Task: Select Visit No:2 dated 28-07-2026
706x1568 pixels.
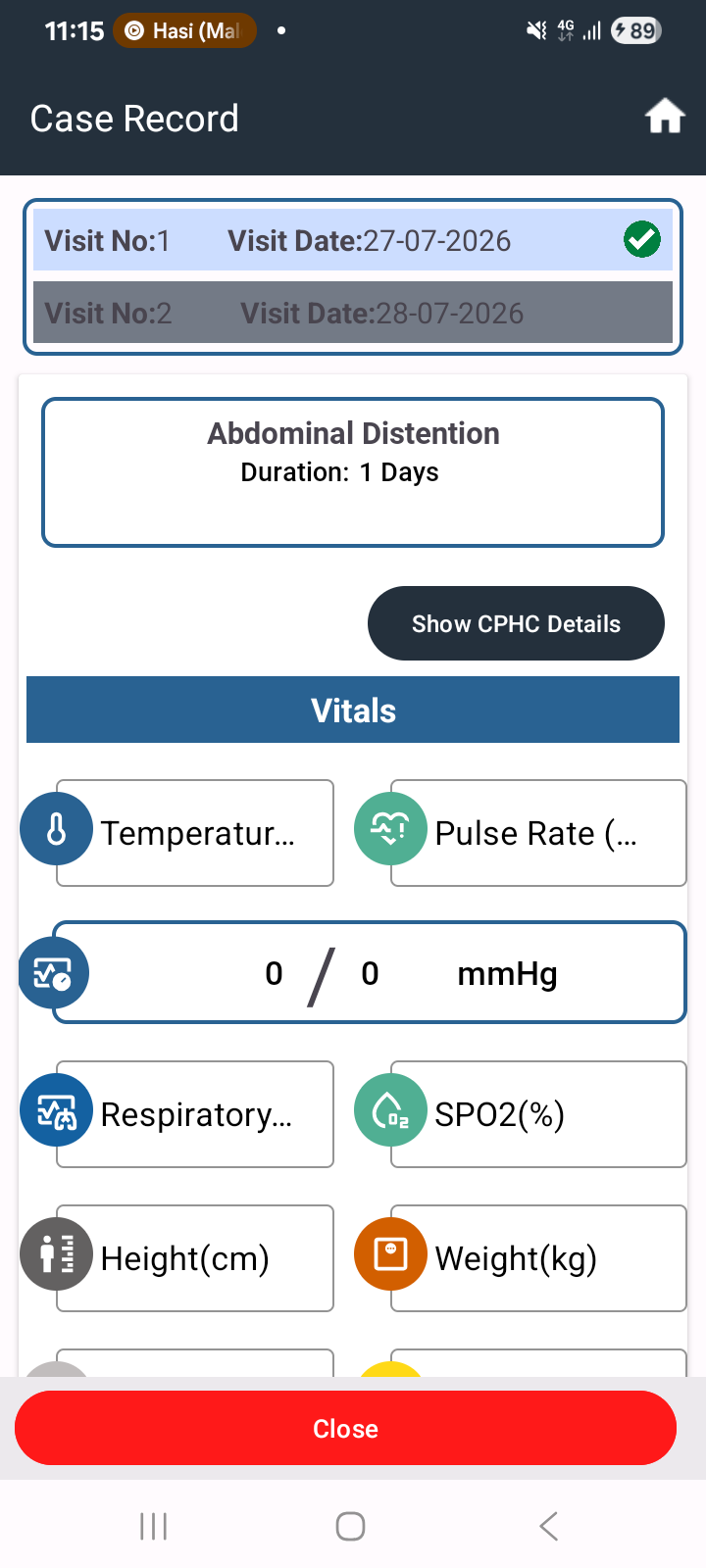Action: pyautogui.click(x=353, y=313)
